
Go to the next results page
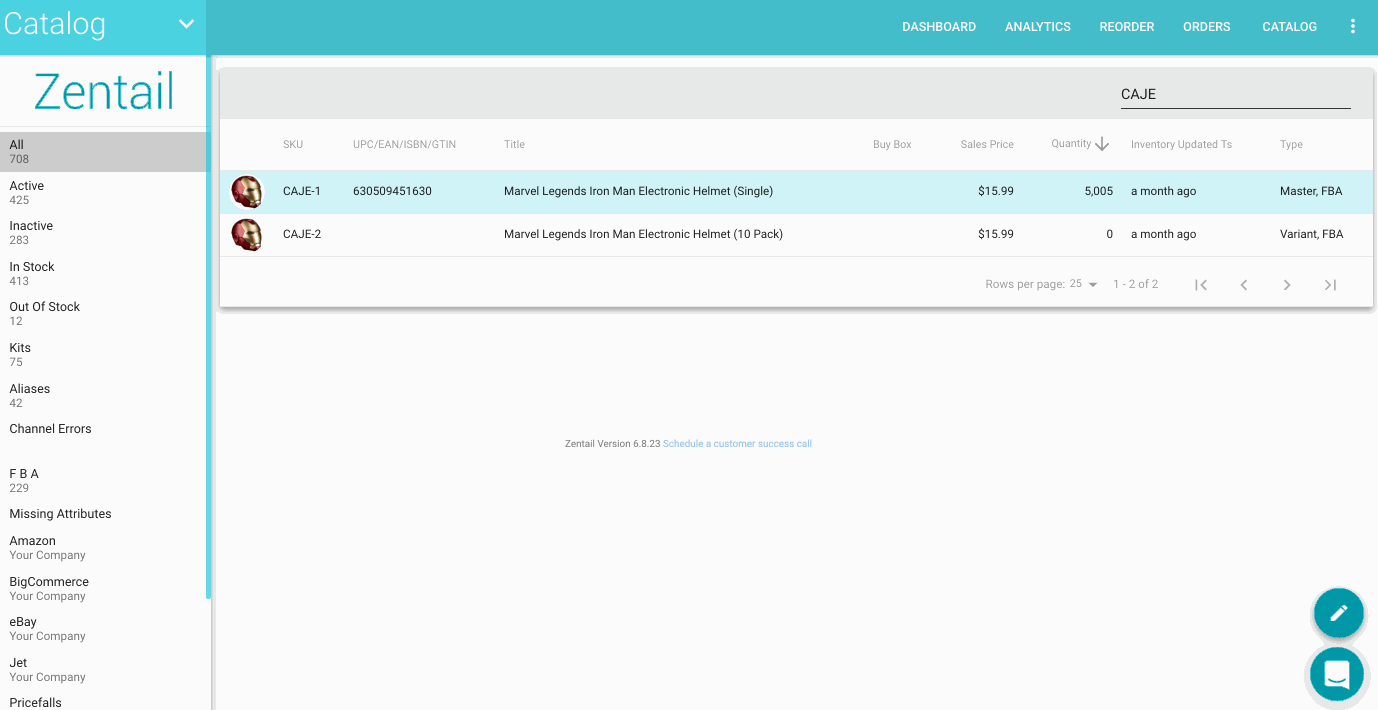pos(1287,285)
